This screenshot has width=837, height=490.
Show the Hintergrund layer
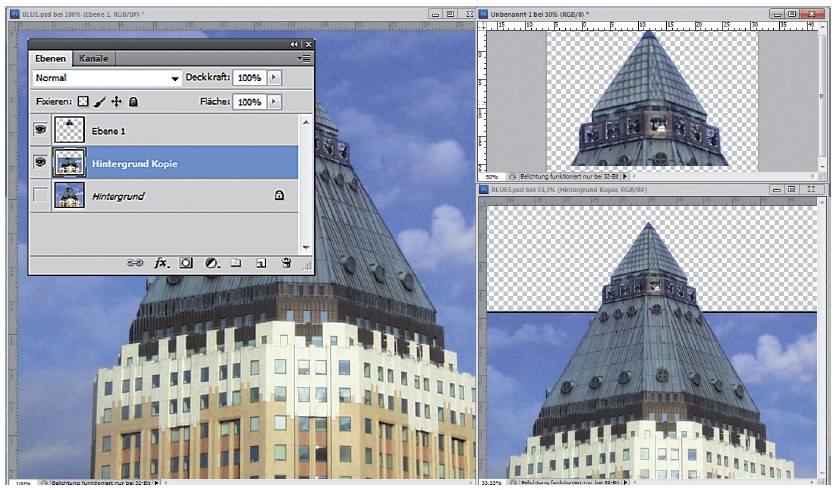40,195
